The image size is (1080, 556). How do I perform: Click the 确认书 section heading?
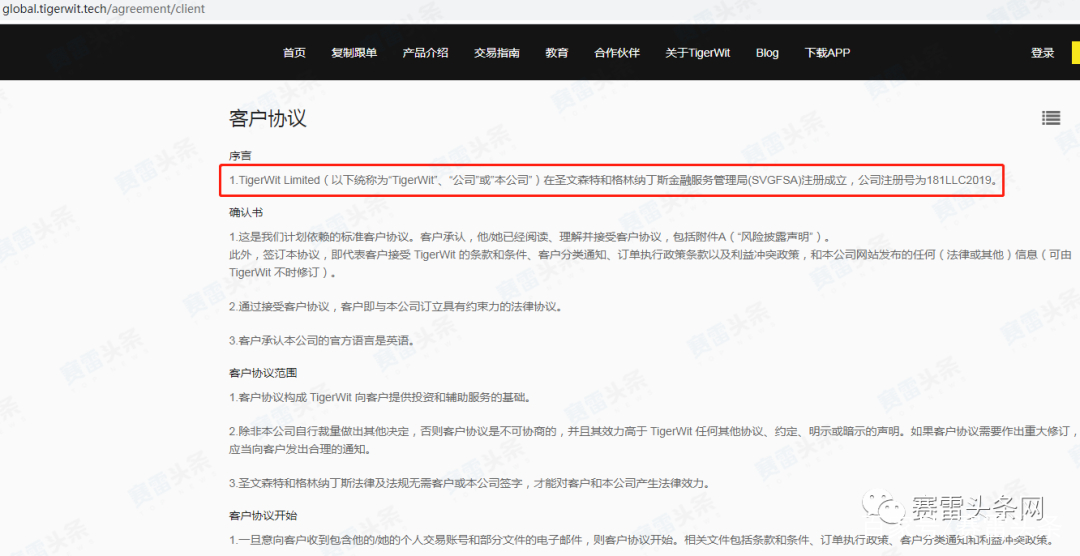click(246, 213)
